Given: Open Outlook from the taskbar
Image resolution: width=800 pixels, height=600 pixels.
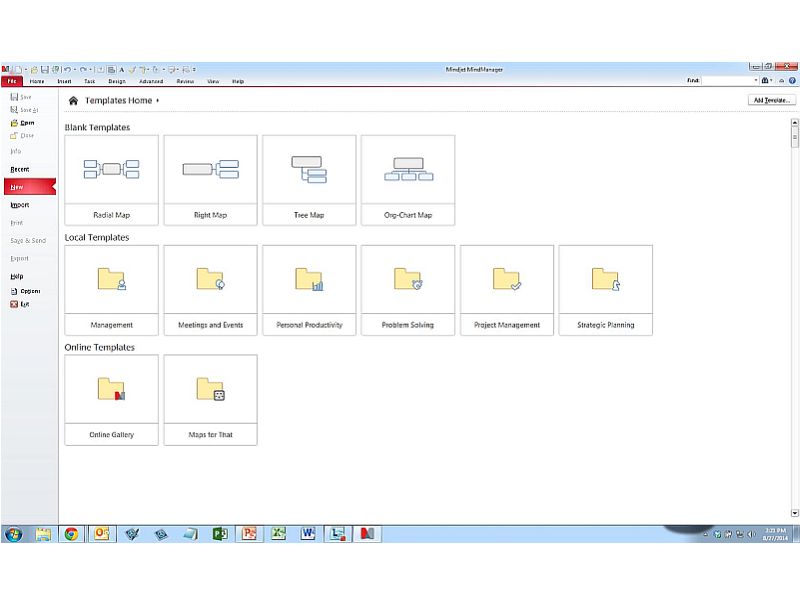Looking at the screenshot, I should point(102,534).
